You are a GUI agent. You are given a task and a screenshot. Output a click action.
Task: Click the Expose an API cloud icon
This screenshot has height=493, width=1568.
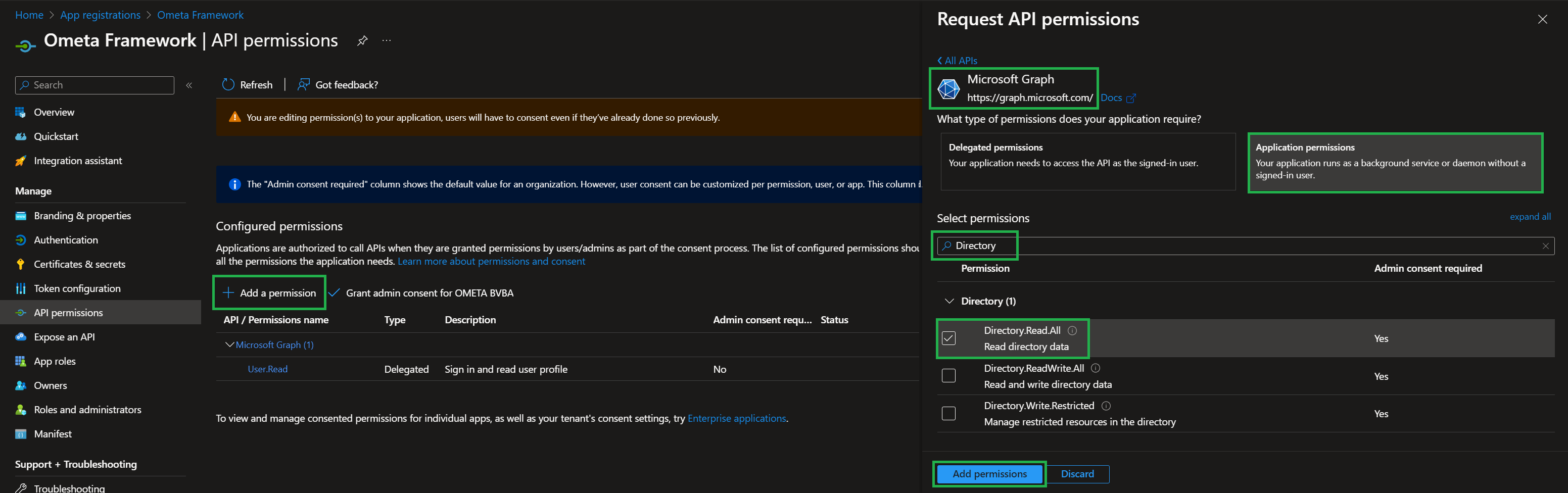pos(21,336)
